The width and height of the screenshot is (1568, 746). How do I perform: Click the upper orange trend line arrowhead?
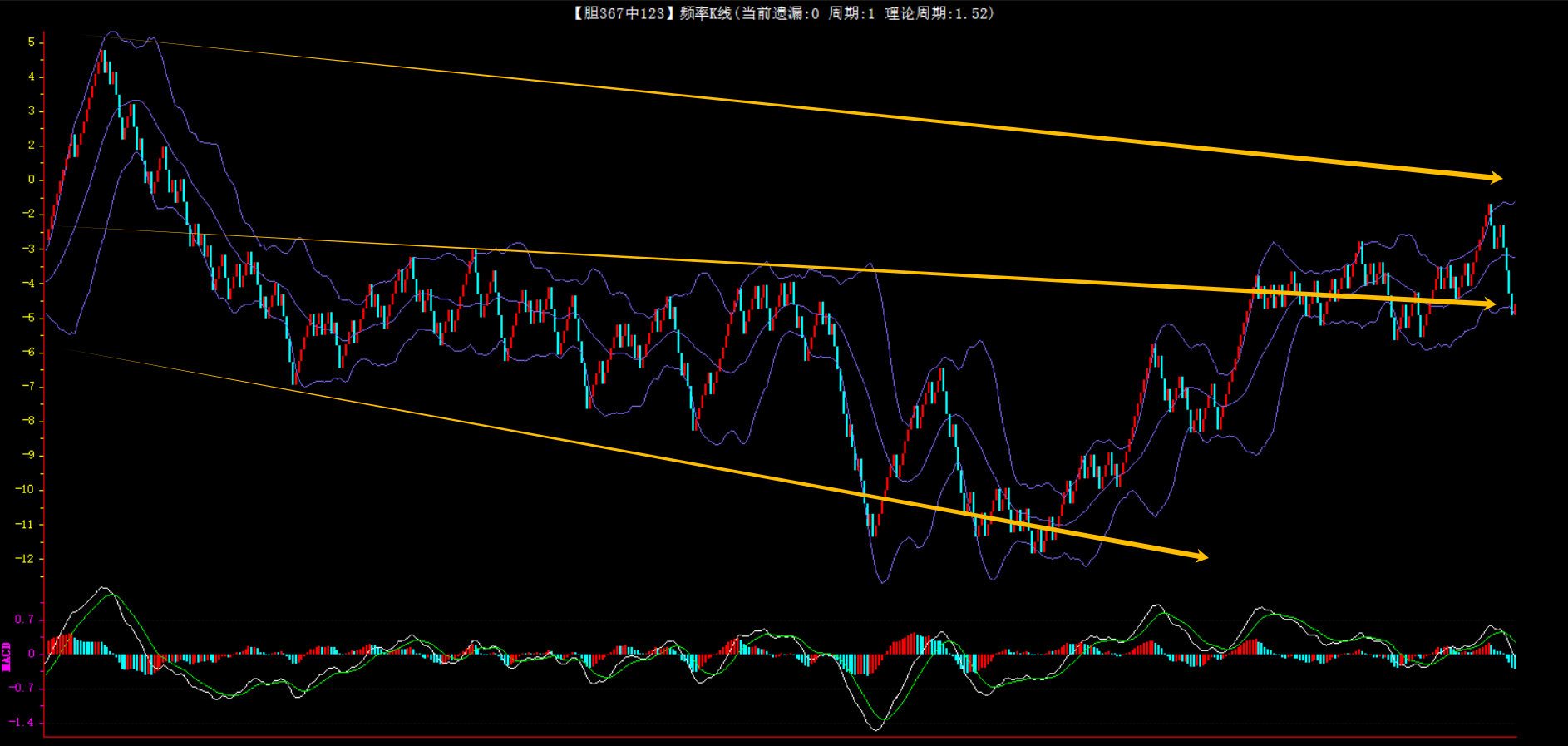[1496, 177]
